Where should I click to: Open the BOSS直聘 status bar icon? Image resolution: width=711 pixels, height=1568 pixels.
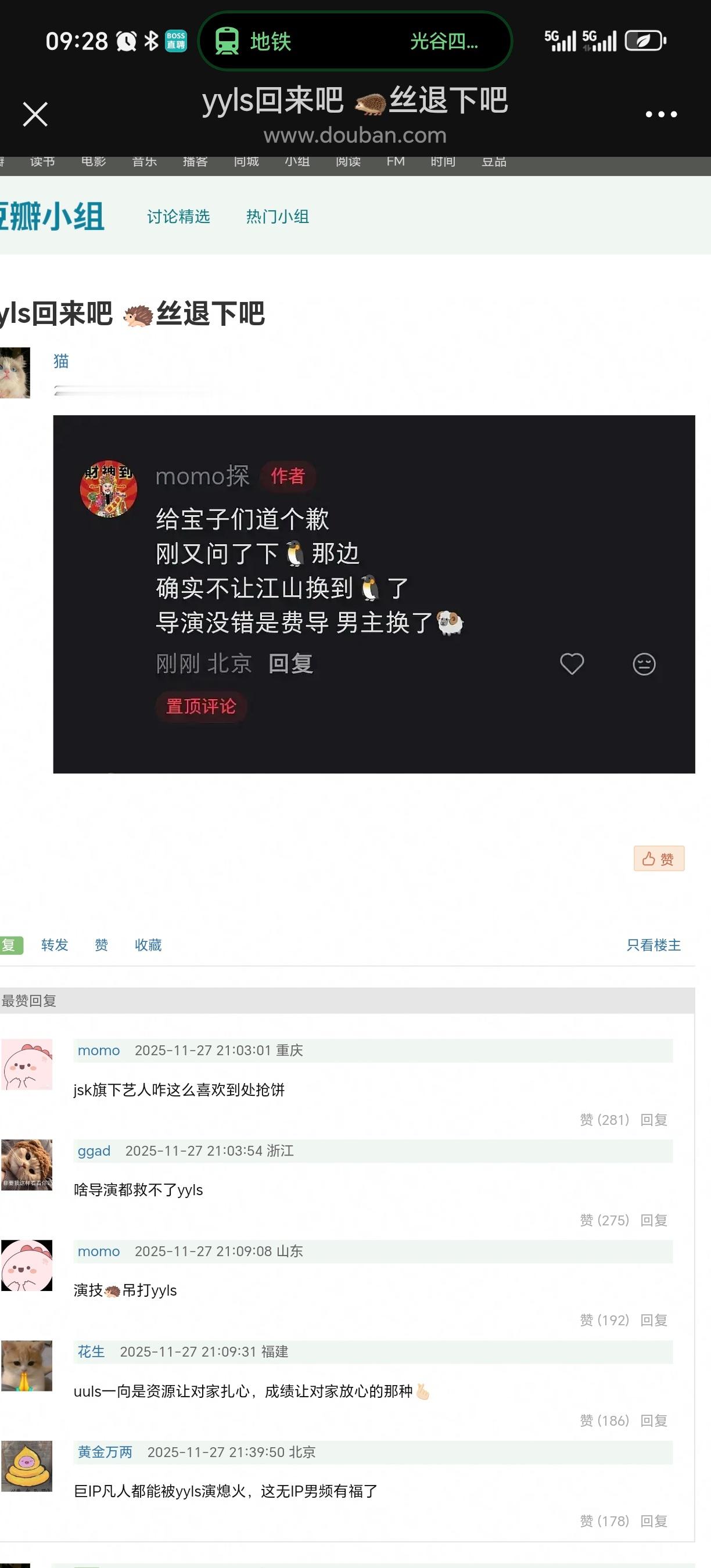176,41
